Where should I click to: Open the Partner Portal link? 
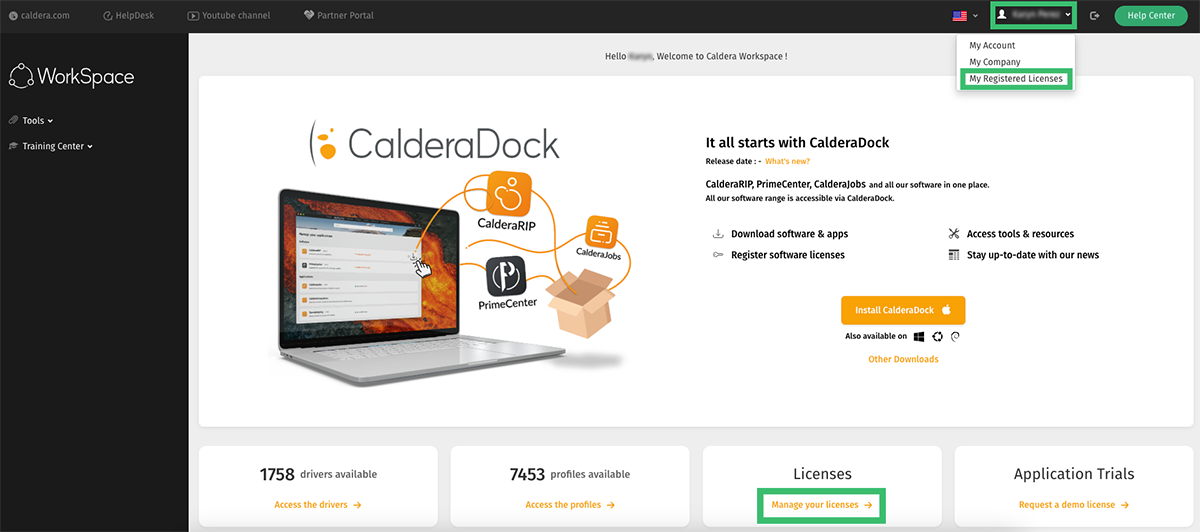(338, 16)
